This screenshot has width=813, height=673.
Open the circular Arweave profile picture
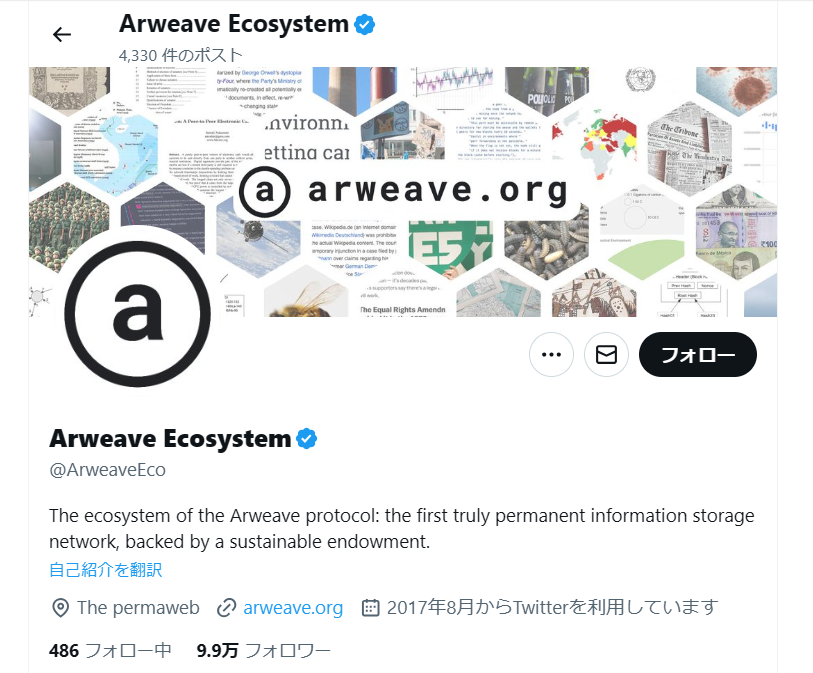coord(137,314)
